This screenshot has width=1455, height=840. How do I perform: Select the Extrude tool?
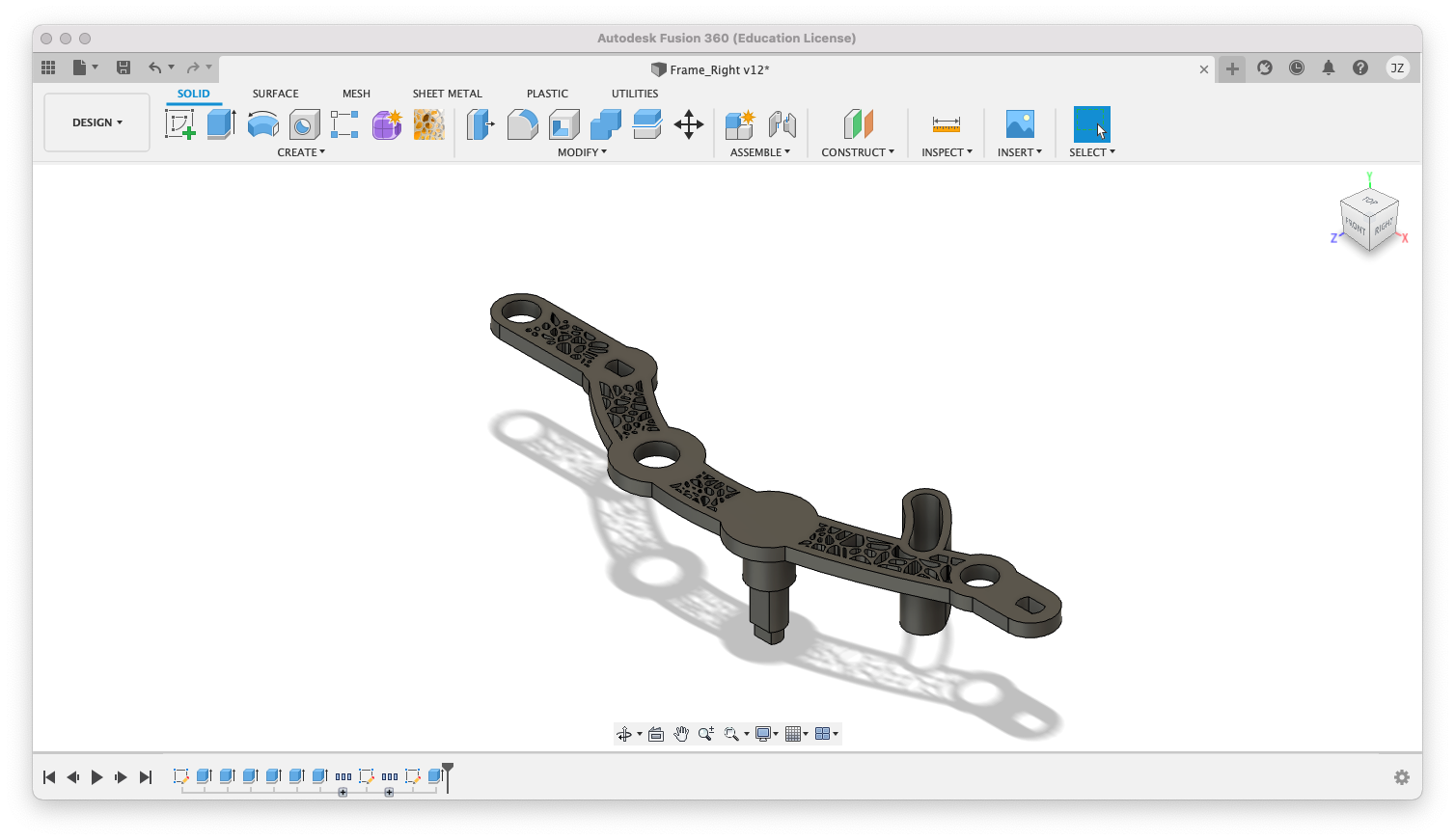tap(222, 124)
